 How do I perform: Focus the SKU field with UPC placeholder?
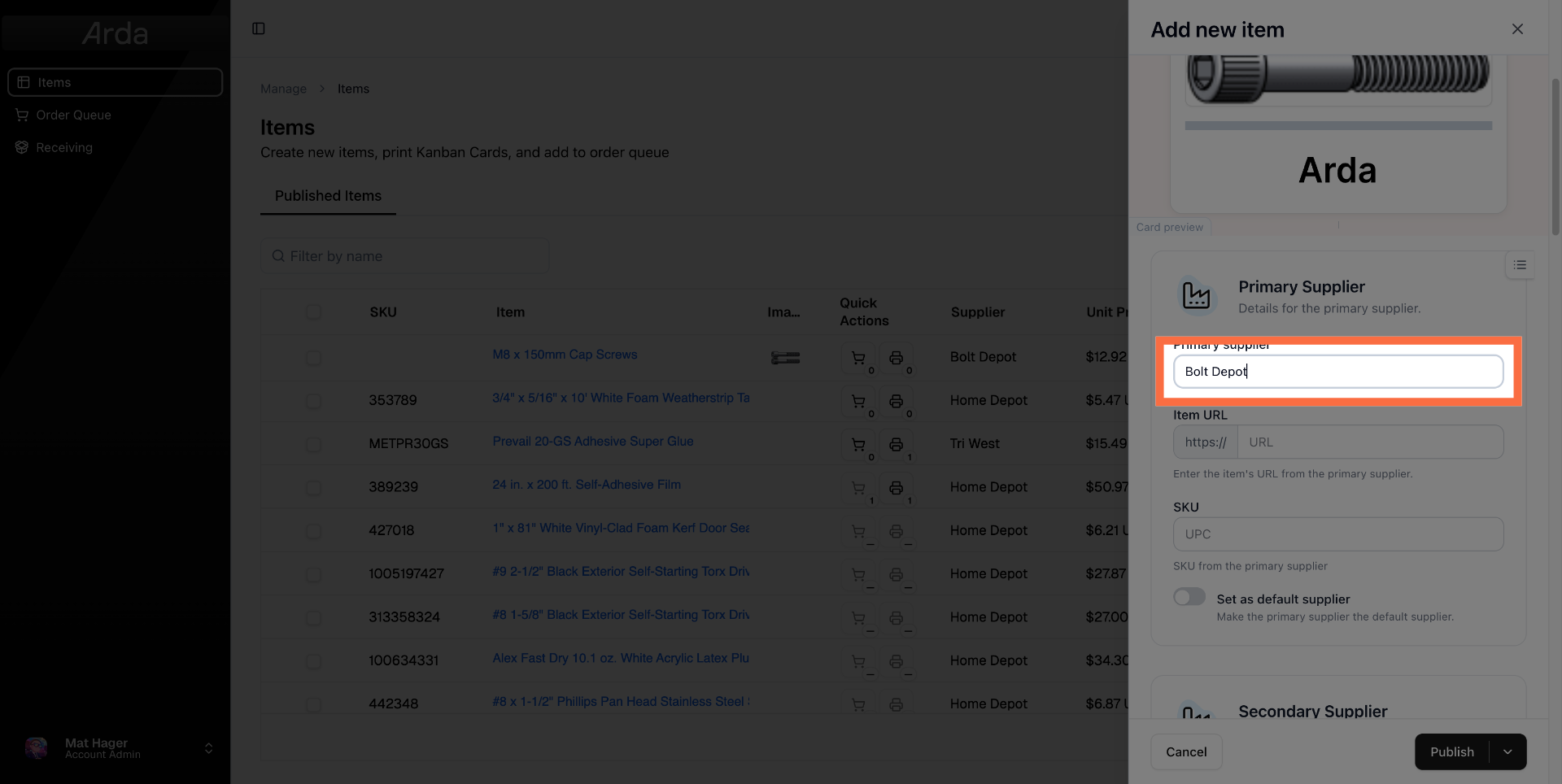1338,534
